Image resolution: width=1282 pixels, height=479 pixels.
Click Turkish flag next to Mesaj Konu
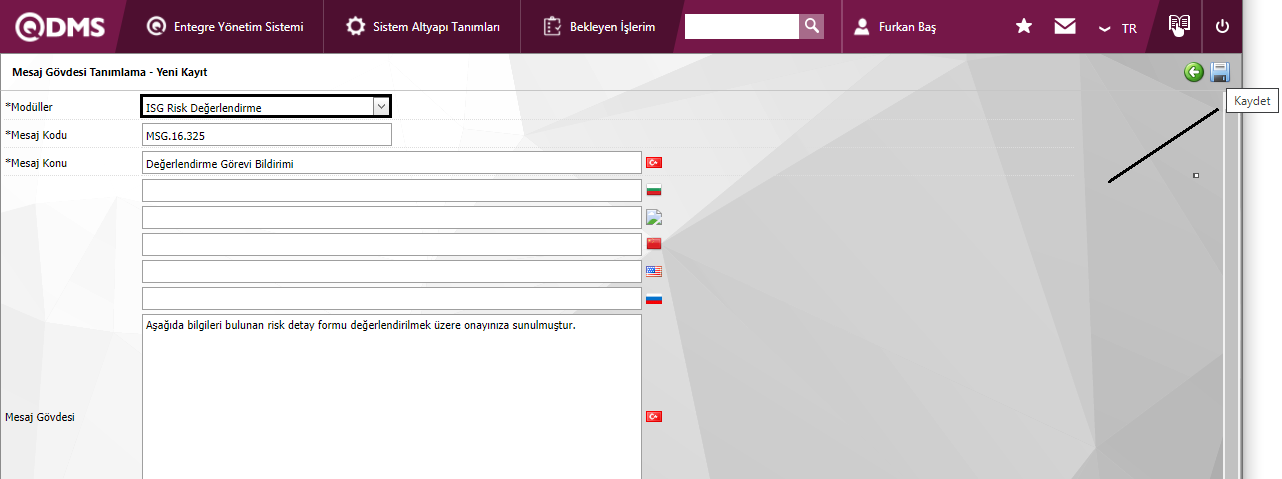pos(654,162)
